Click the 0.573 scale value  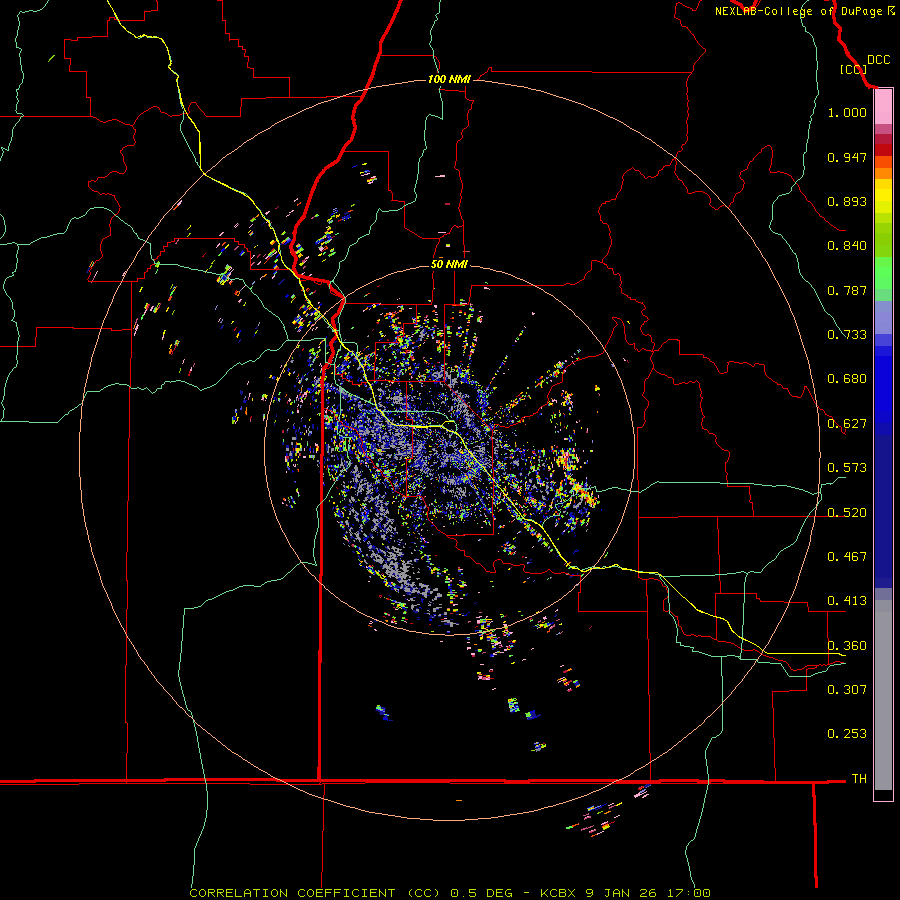[x=847, y=468]
